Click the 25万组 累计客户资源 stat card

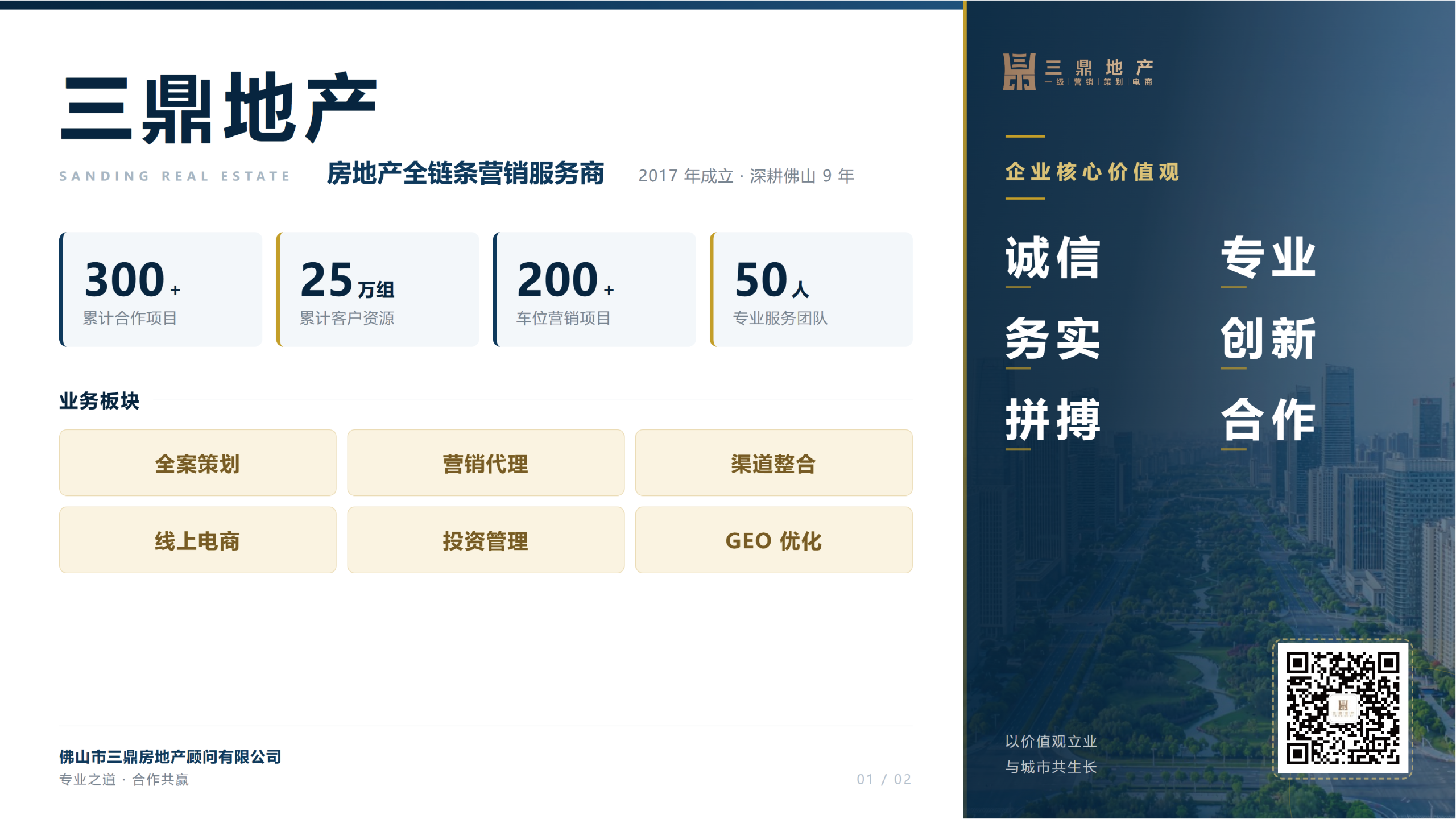(378, 289)
